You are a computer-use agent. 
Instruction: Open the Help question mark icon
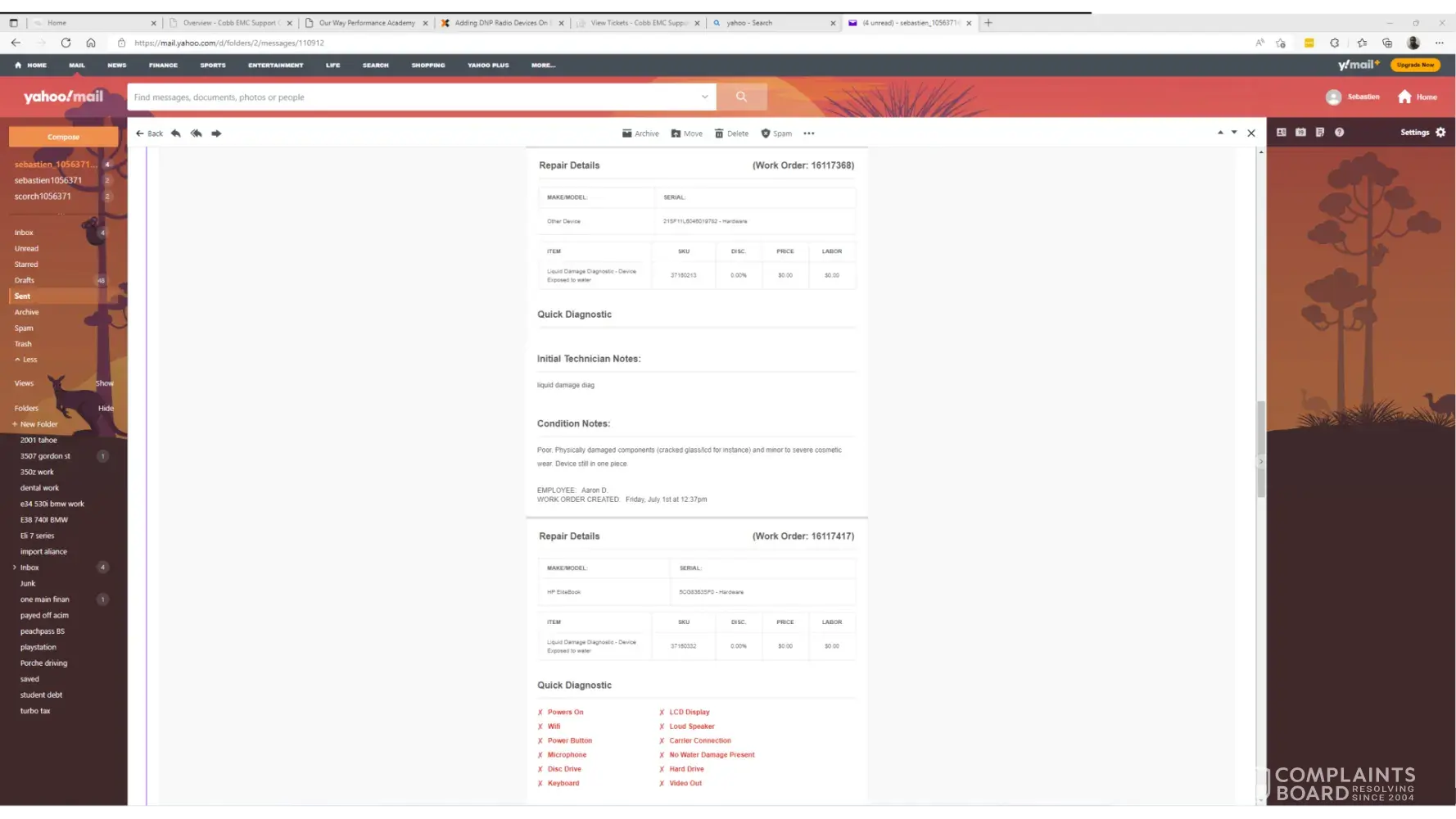click(x=1340, y=132)
